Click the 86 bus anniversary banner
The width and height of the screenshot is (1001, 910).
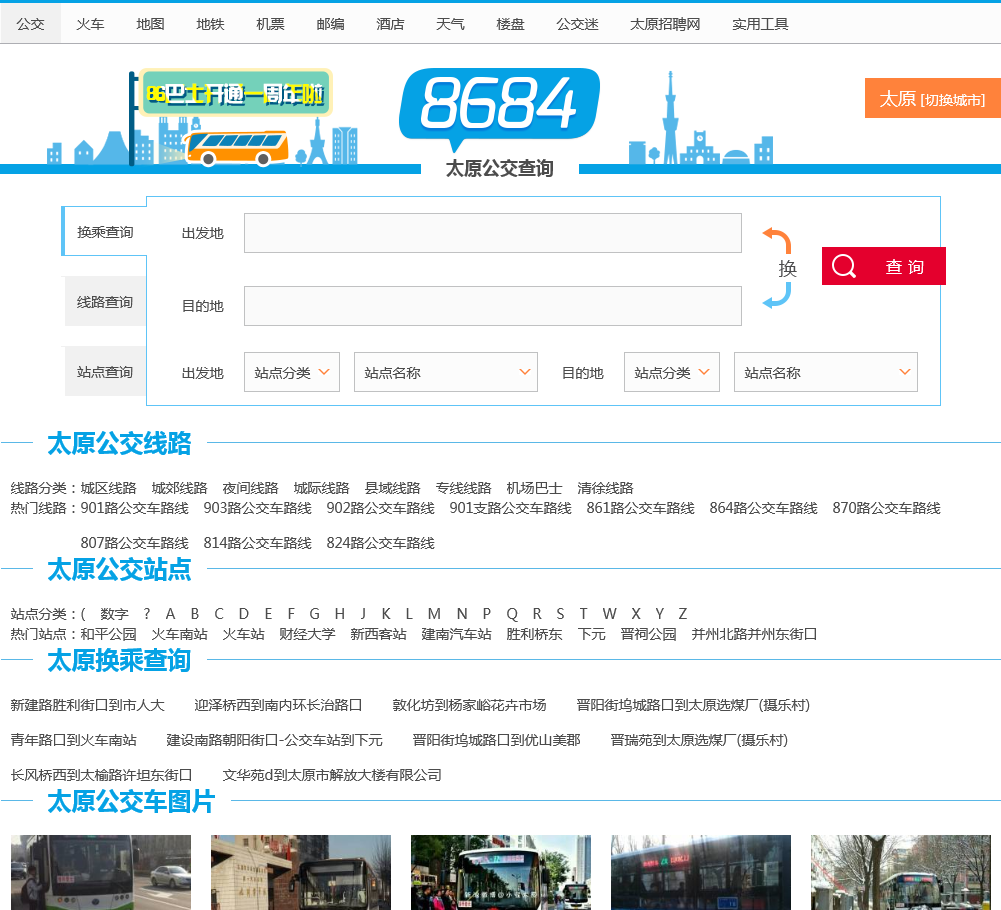pos(236,93)
